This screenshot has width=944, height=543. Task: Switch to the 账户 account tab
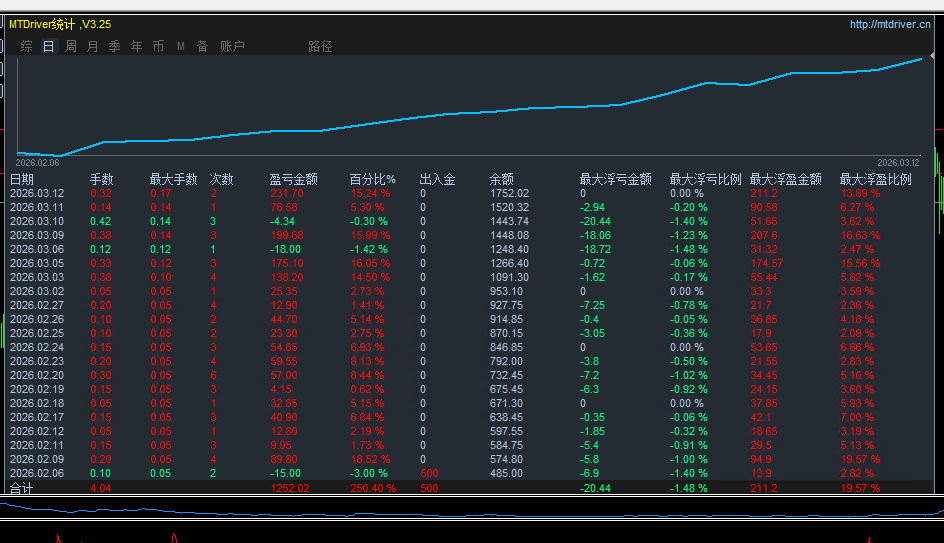(x=232, y=46)
